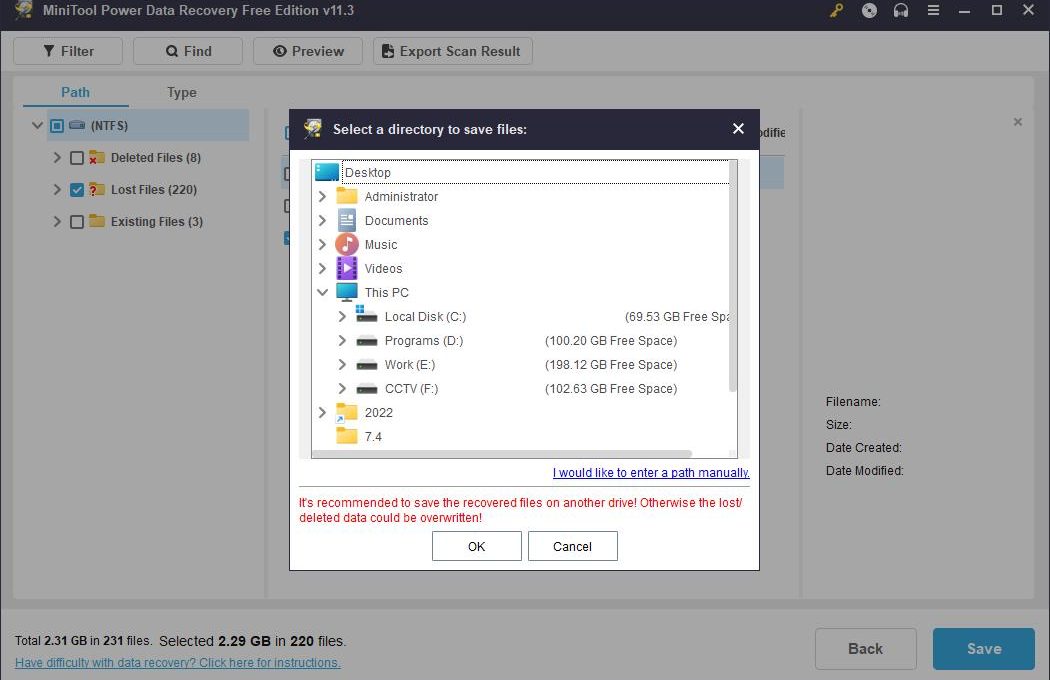This screenshot has height=680, width=1050.
Task: Confirm with the OK button
Action: (x=477, y=546)
